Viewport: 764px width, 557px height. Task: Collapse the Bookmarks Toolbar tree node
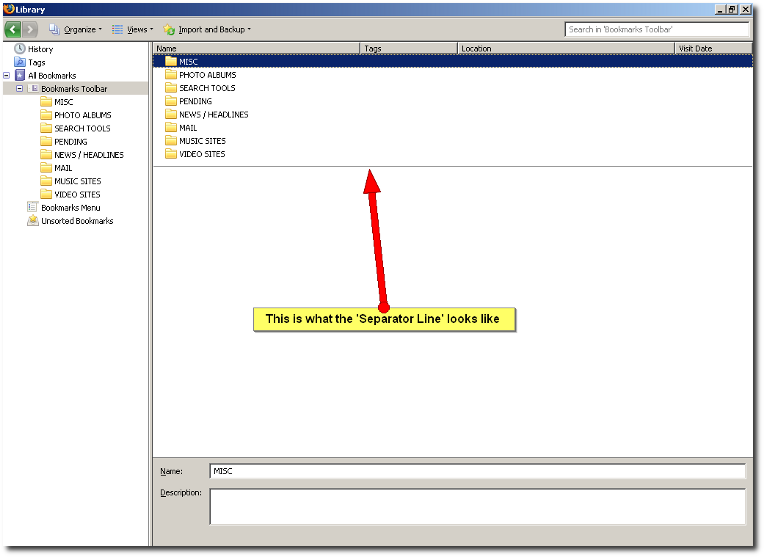pyautogui.click(x=19, y=89)
